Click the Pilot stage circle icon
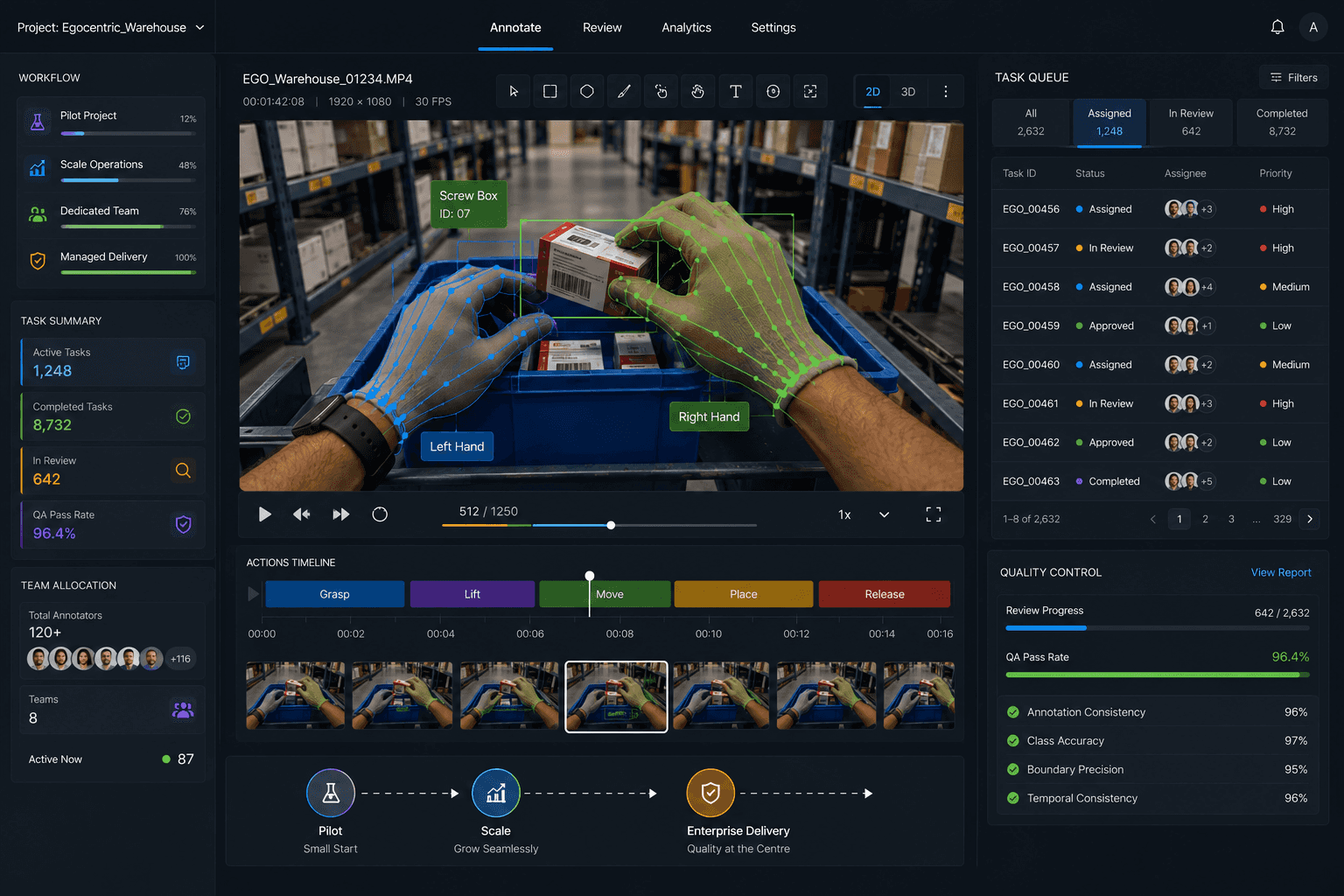This screenshot has width=1344, height=896. pos(331,793)
